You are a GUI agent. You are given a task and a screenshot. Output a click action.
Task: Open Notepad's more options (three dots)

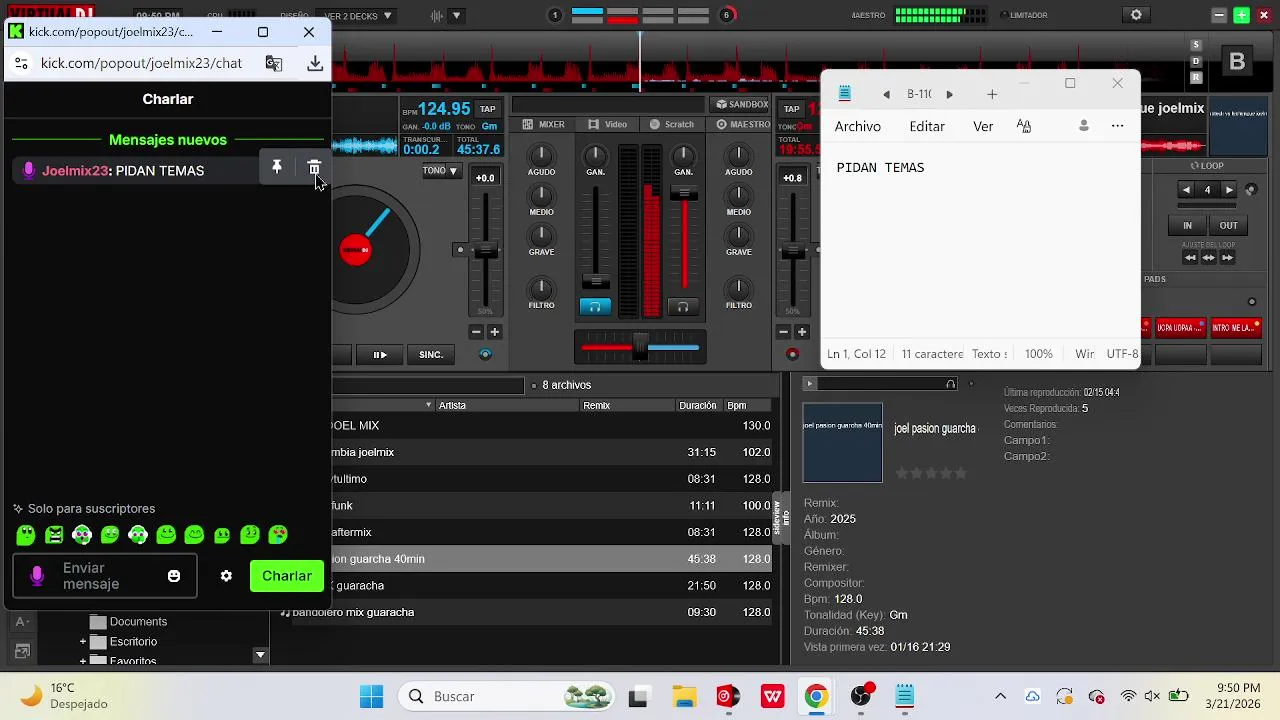click(1118, 126)
